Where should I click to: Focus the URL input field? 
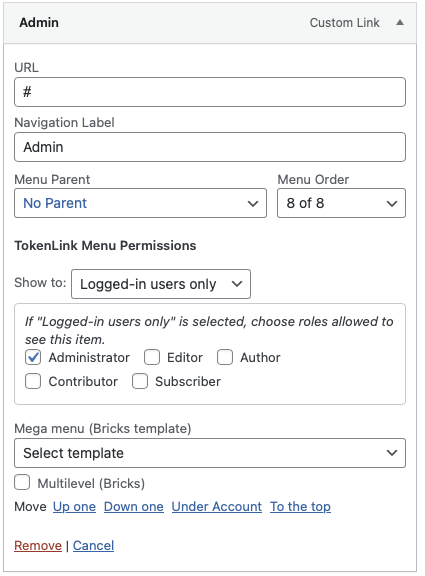210,92
